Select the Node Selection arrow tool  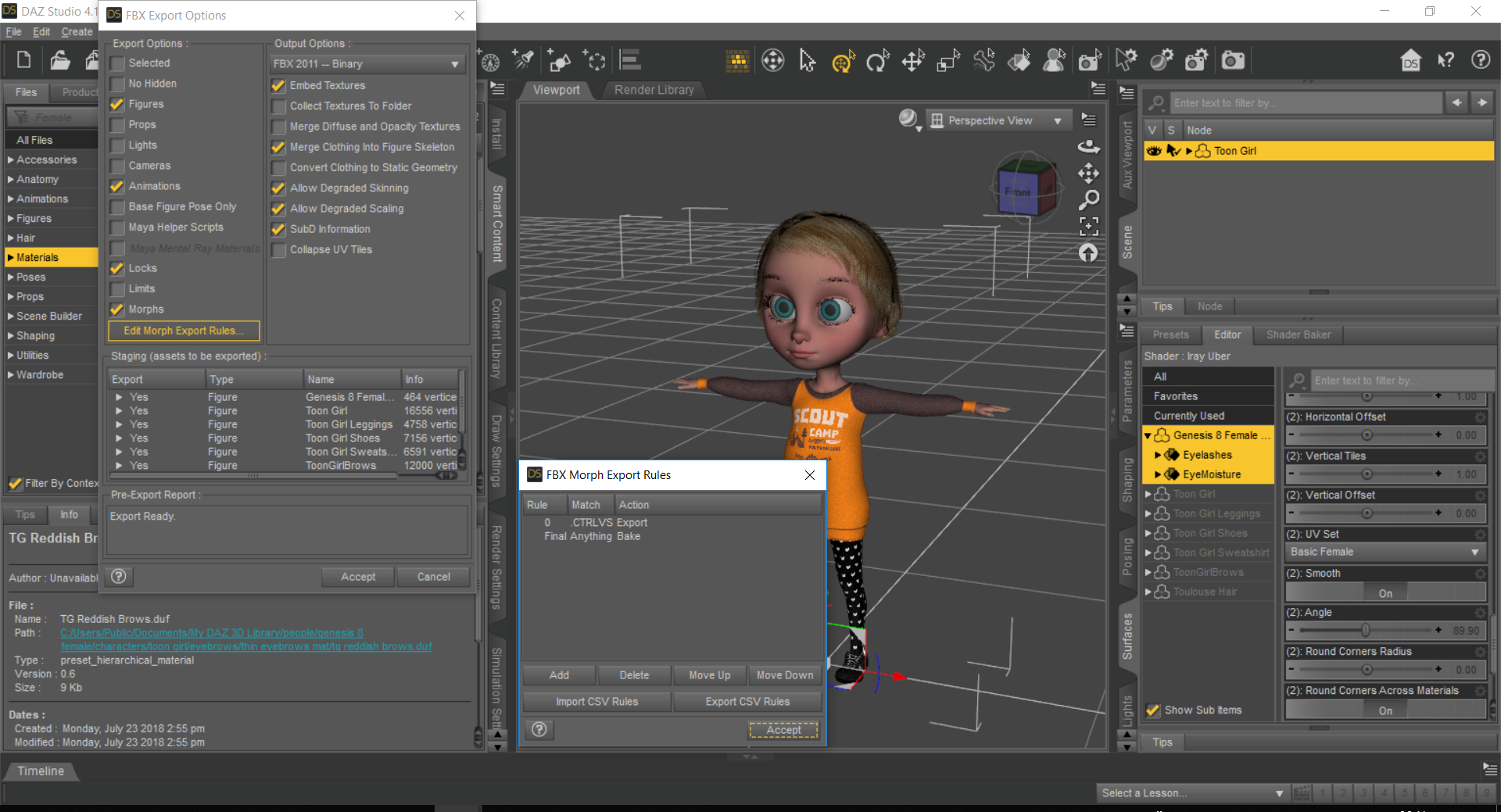[808, 60]
